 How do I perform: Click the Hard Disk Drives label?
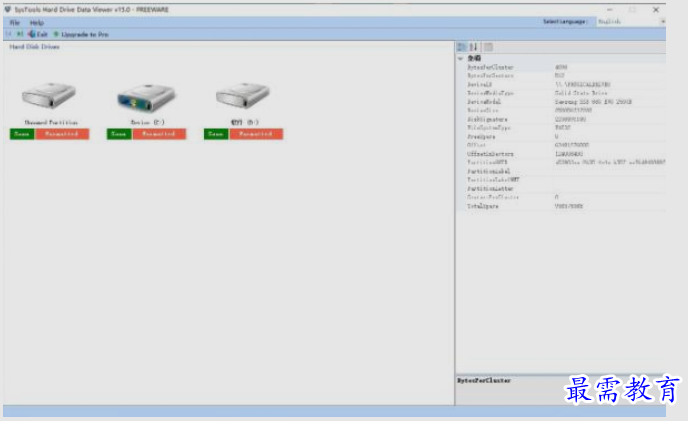pos(34,47)
